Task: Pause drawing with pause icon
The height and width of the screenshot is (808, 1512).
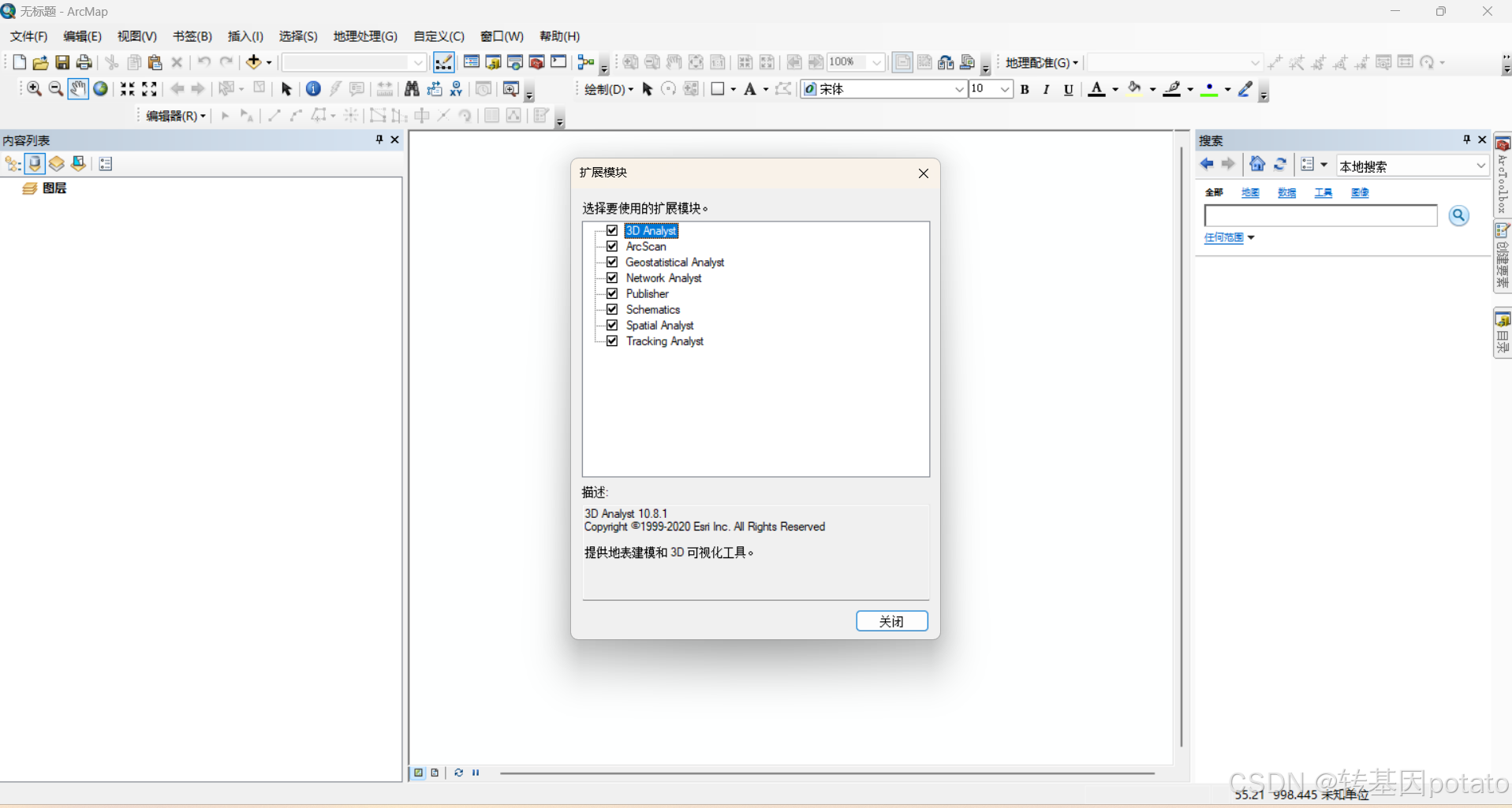Action: tap(476, 773)
